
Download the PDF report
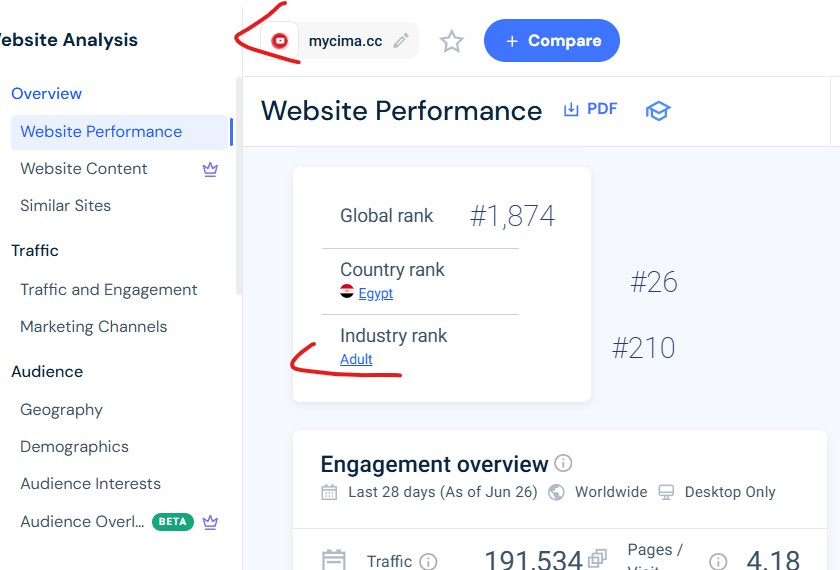click(x=590, y=109)
